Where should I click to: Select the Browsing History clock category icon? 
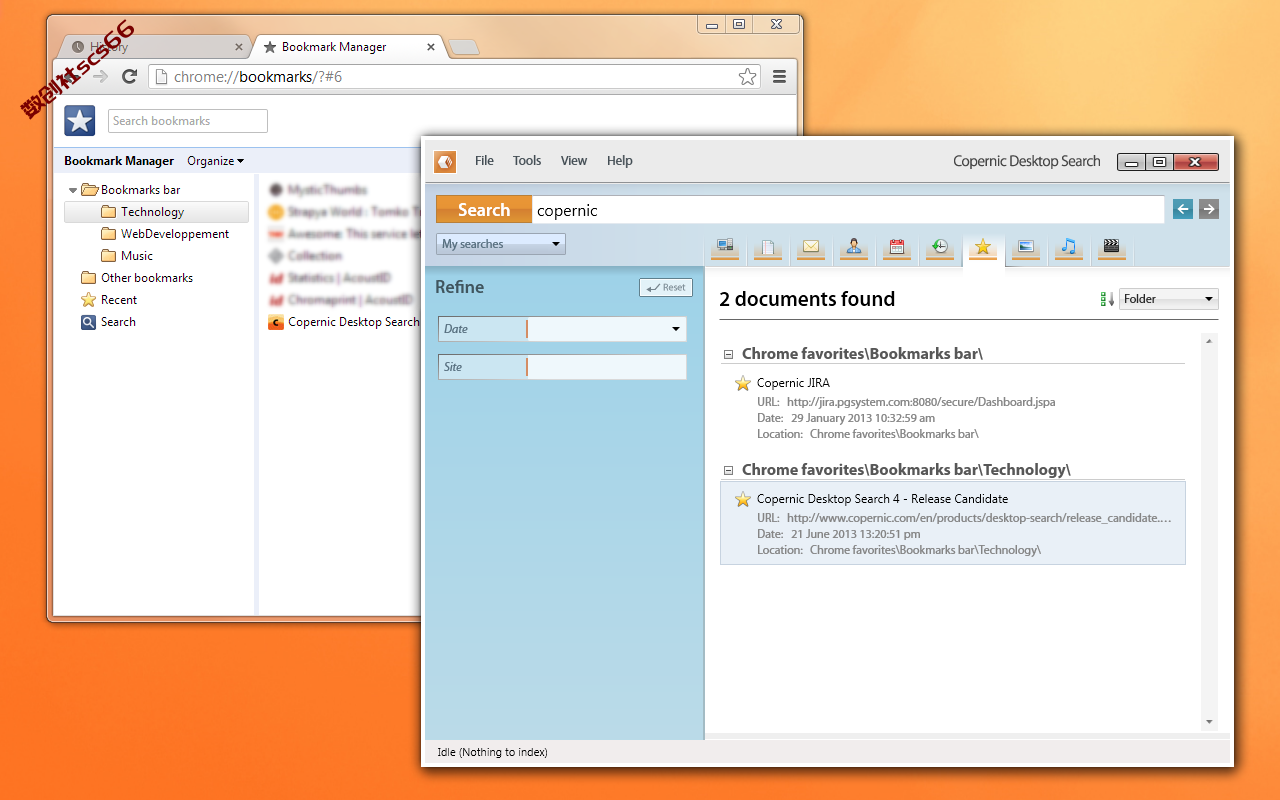click(x=940, y=248)
